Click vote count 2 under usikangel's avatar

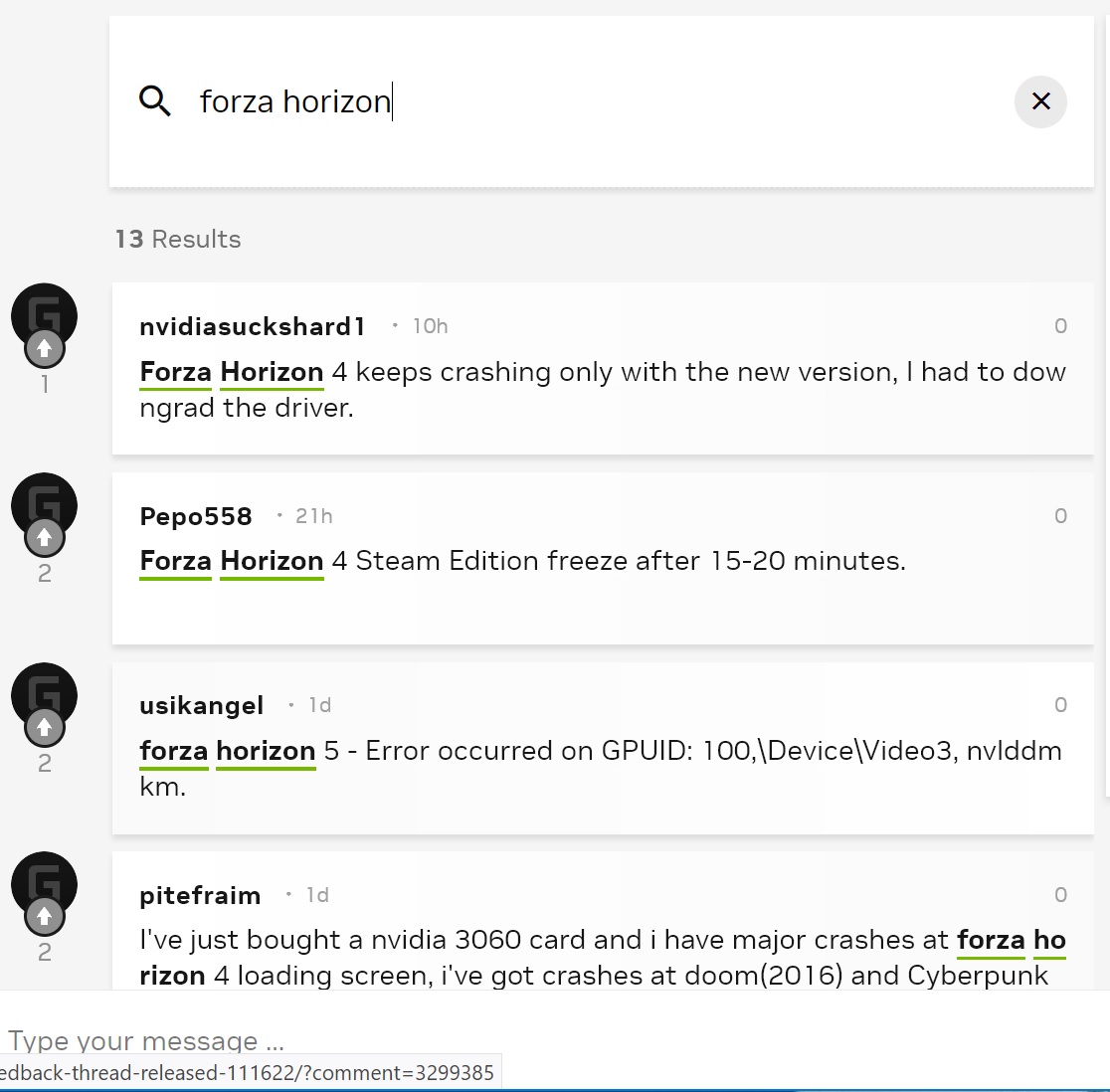(x=45, y=764)
